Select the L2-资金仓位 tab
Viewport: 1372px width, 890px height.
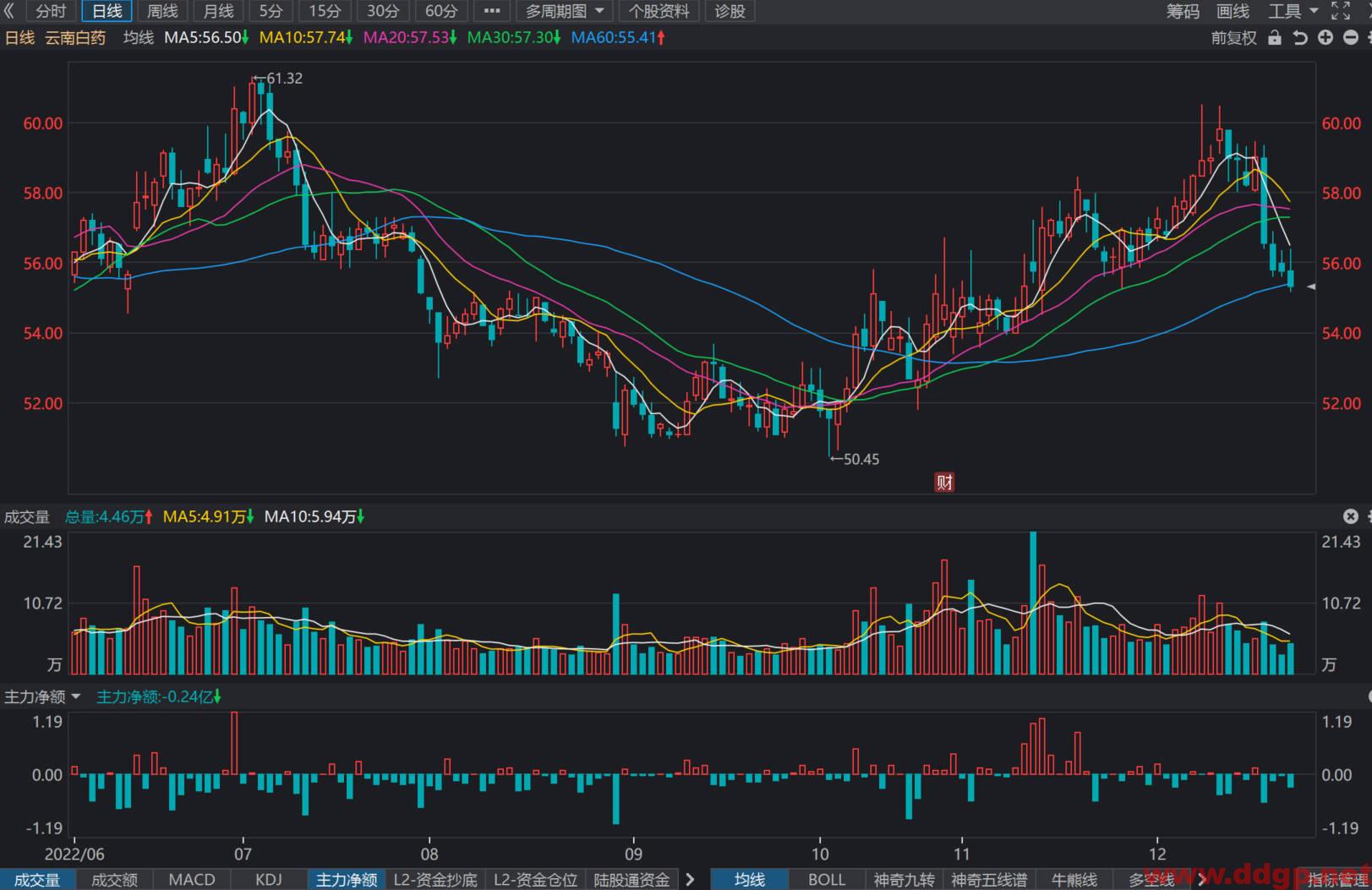pyautogui.click(x=536, y=880)
